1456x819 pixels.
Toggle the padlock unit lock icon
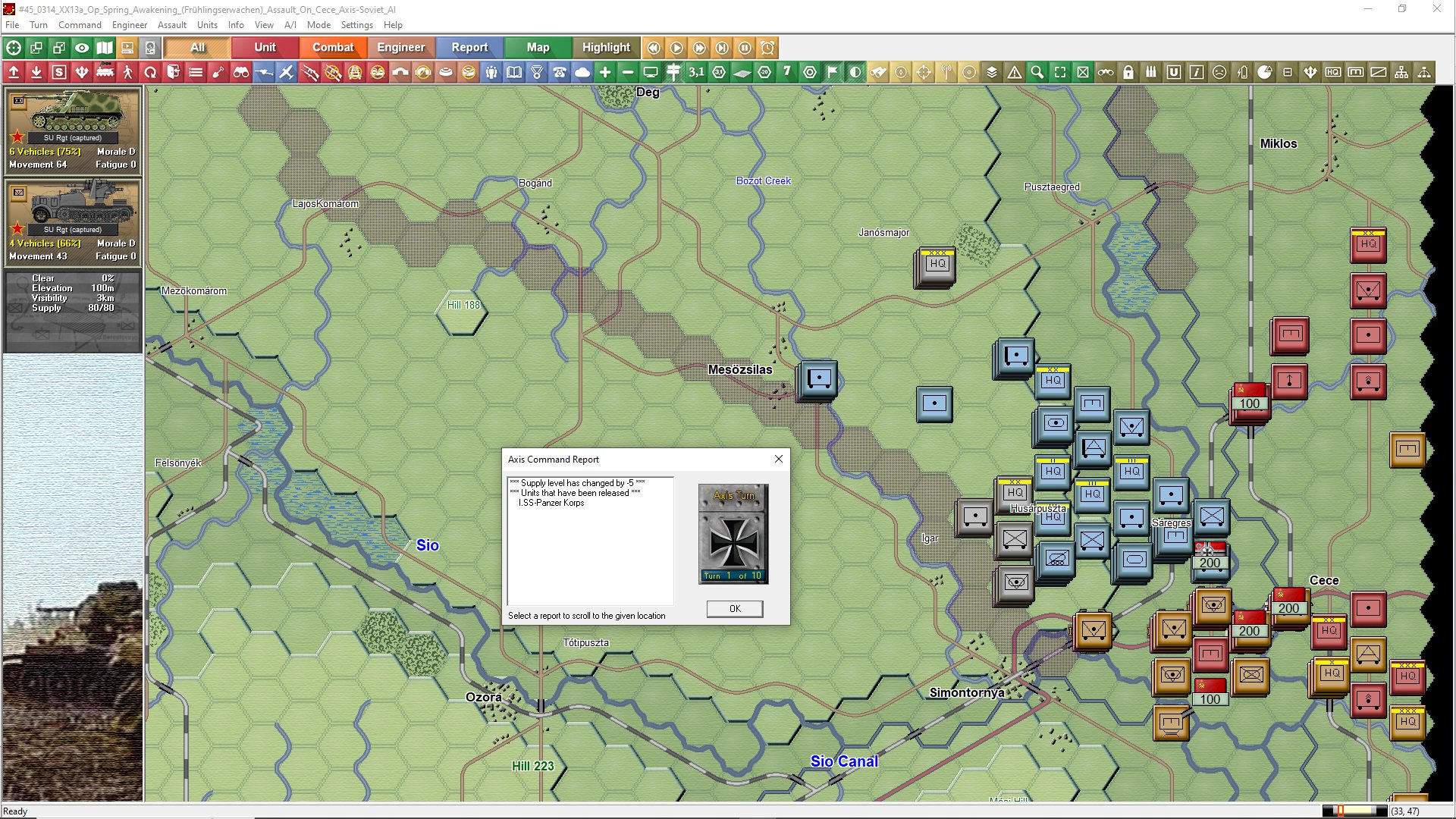coord(1128,72)
